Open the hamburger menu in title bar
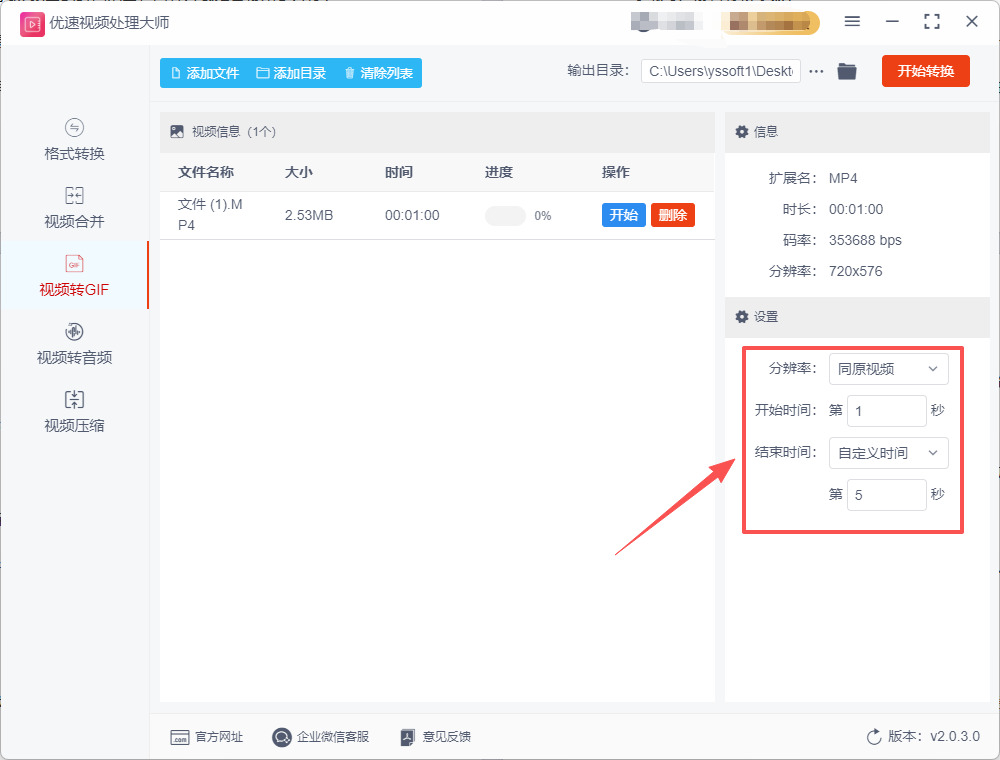This screenshot has width=1000, height=760. [852, 22]
